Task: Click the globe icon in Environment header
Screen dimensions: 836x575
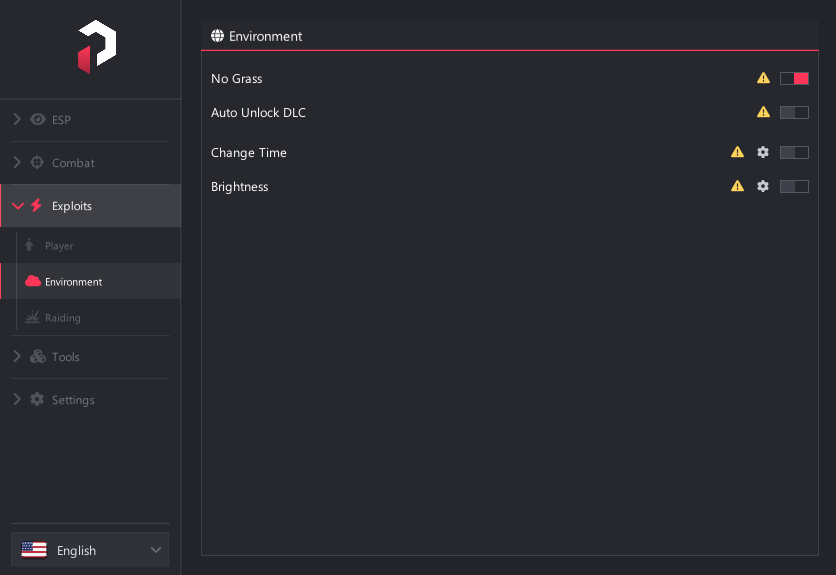Action: (218, 36)
